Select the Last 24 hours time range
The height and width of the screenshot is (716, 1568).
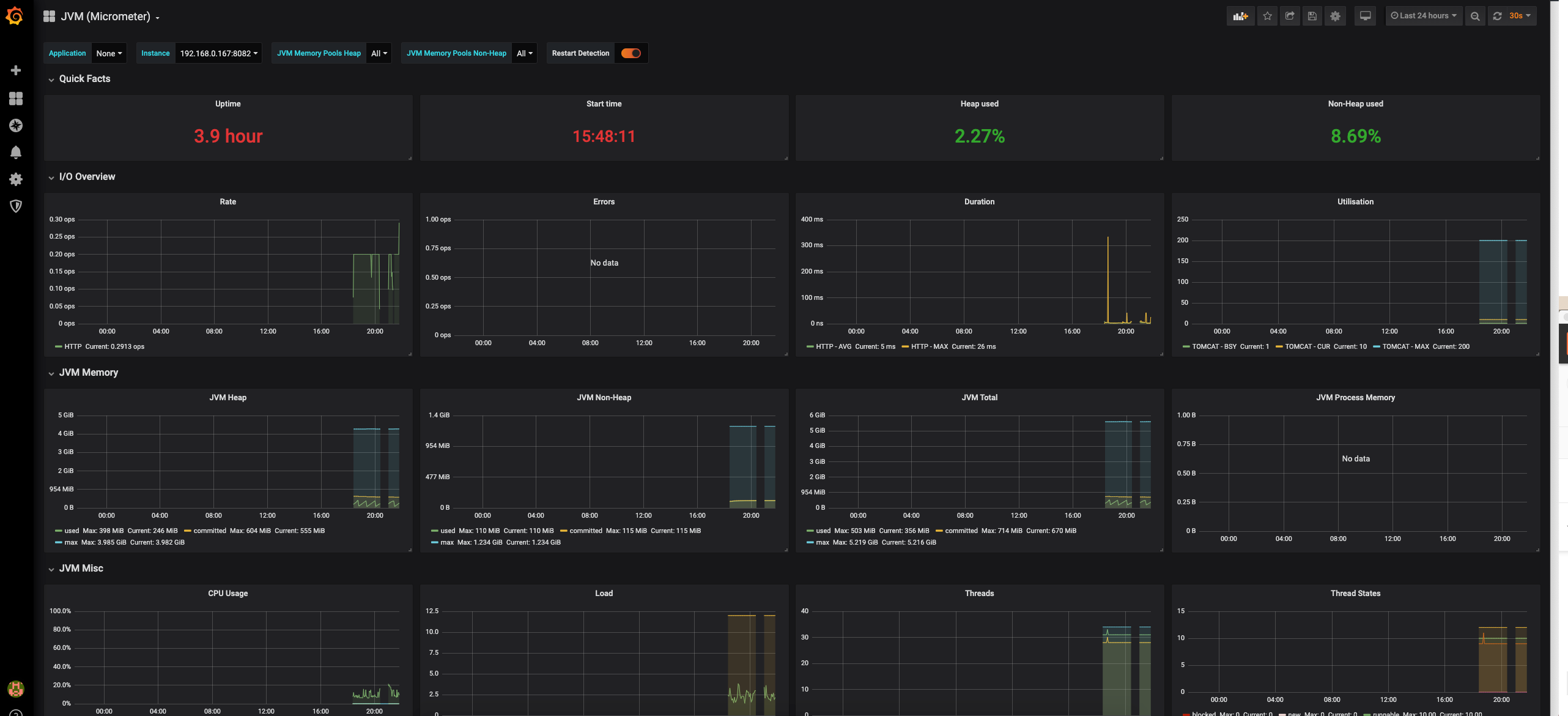1422,15
